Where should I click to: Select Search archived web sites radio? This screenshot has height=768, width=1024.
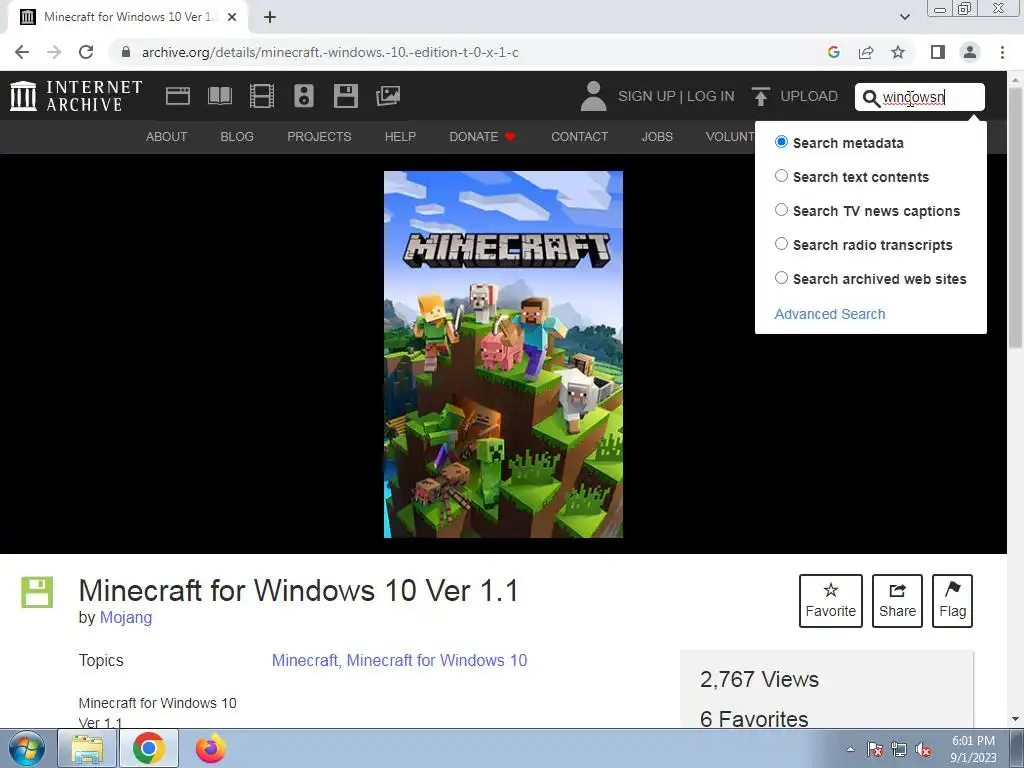[781, 278]
